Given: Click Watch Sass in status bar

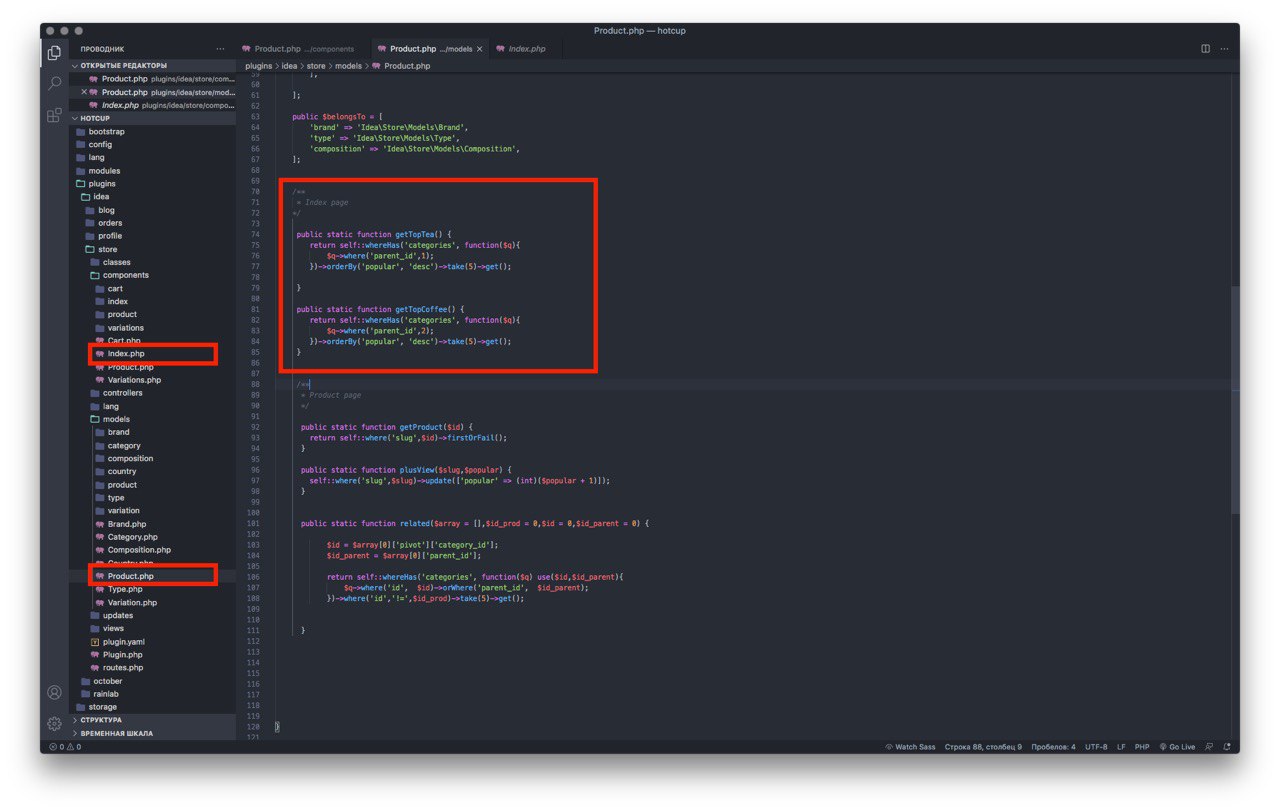Looking at the screenshot, I should point(910,746).
